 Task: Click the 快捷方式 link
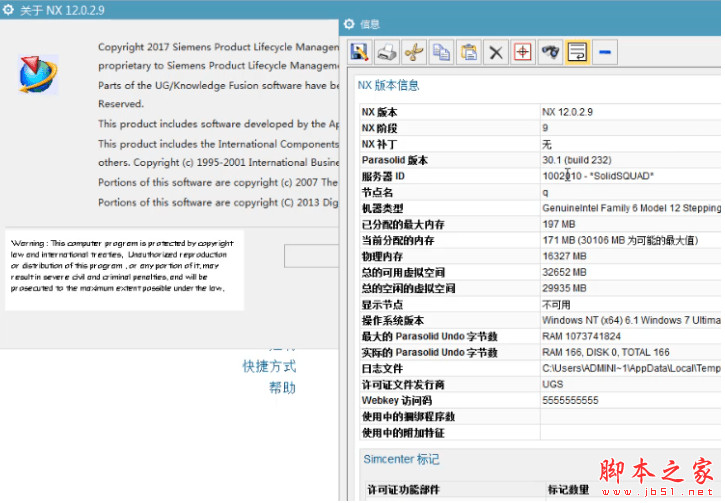point(269,366)
